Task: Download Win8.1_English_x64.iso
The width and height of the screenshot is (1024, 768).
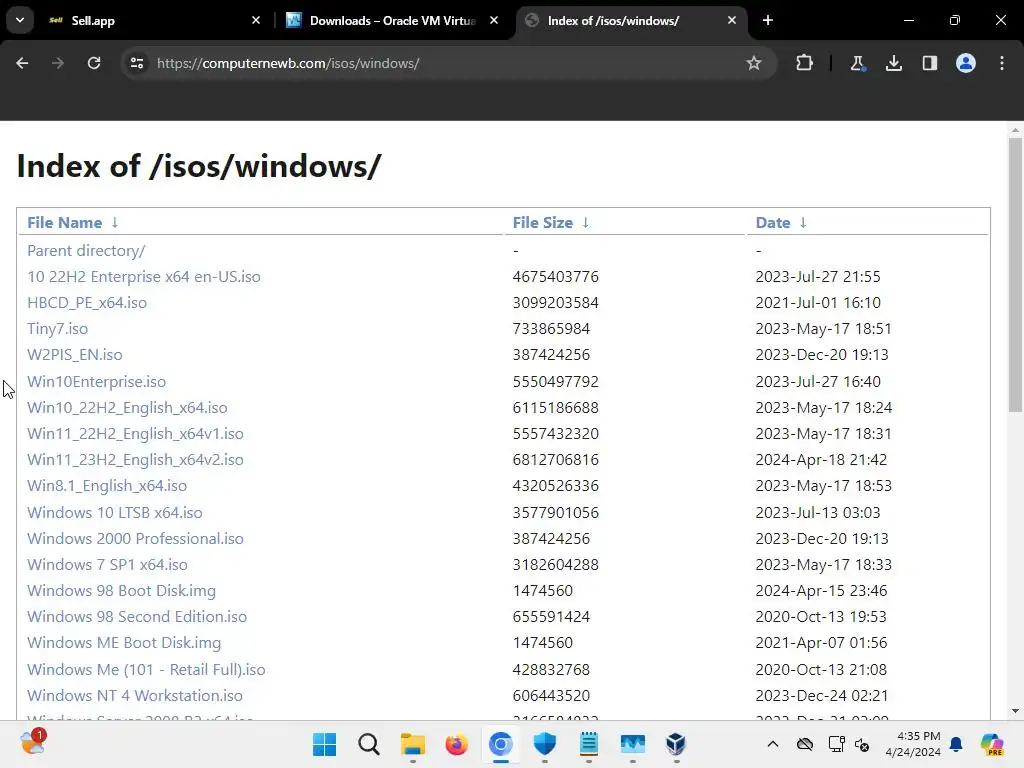Action: point(107,487)
